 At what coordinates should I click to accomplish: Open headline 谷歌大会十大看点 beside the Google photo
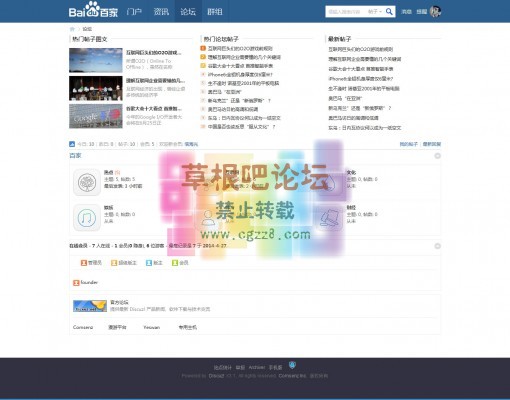154,109
